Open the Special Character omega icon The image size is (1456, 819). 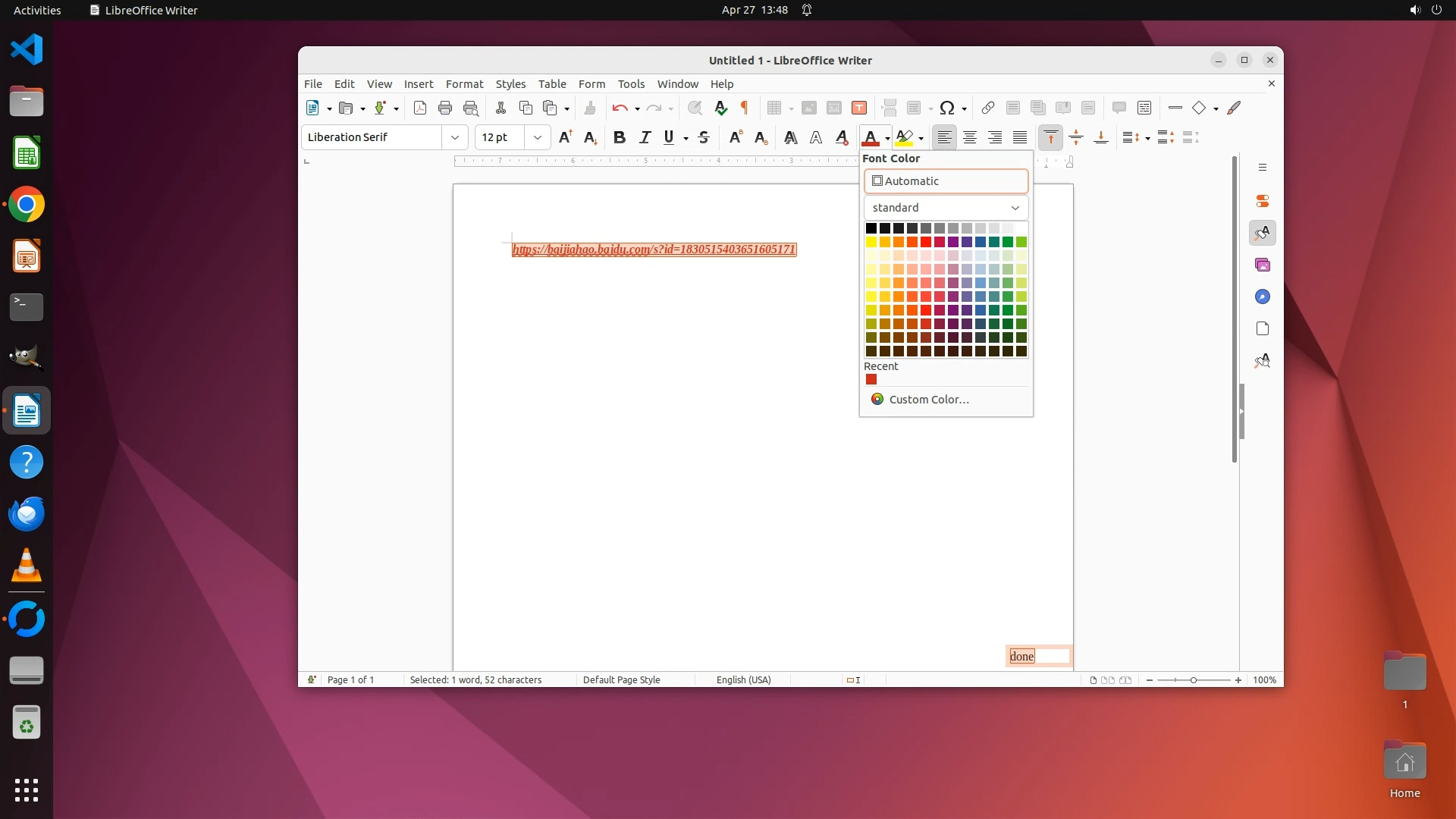click(946, 108)
